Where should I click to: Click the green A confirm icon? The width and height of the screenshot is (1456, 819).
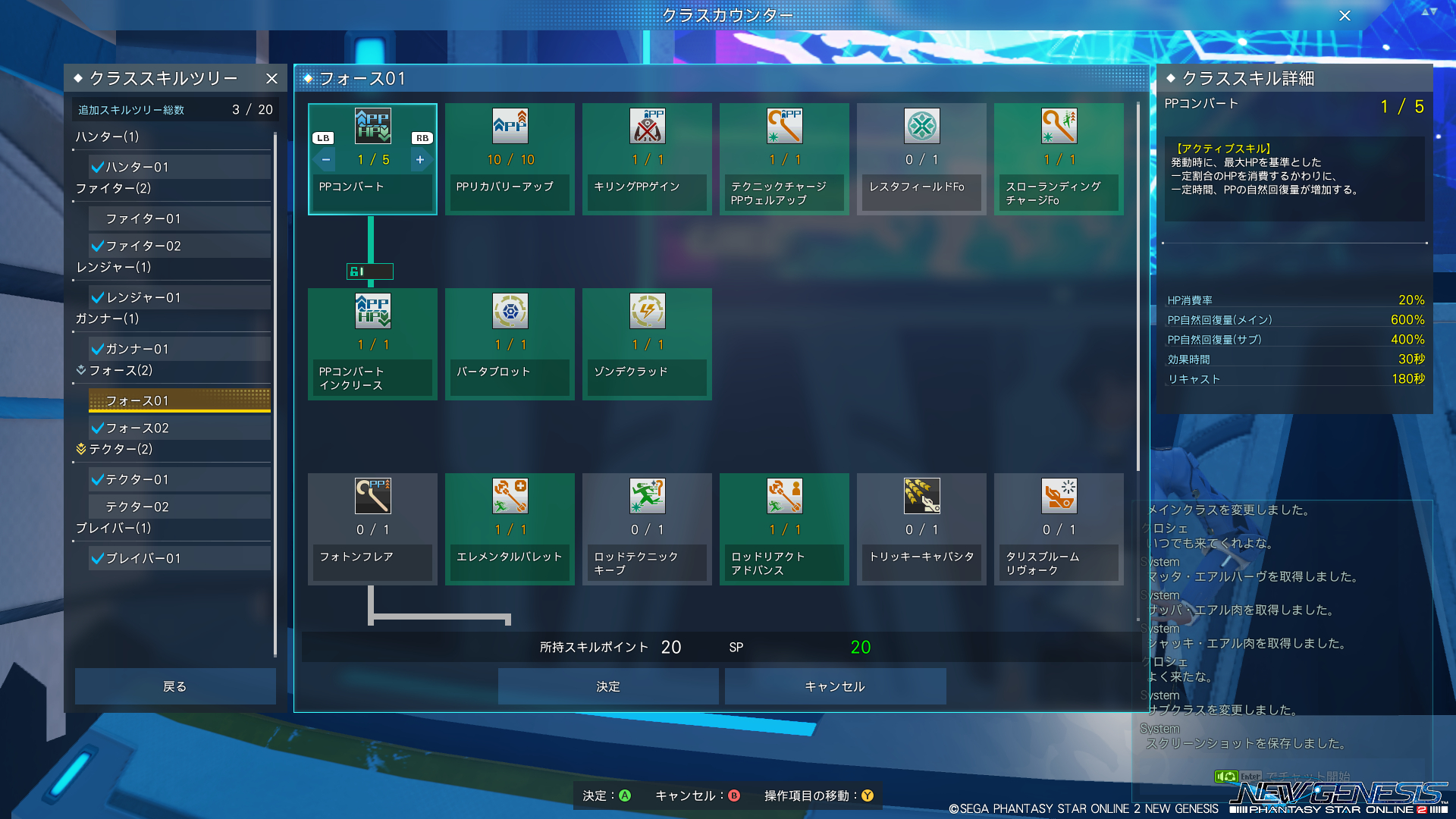625,795
